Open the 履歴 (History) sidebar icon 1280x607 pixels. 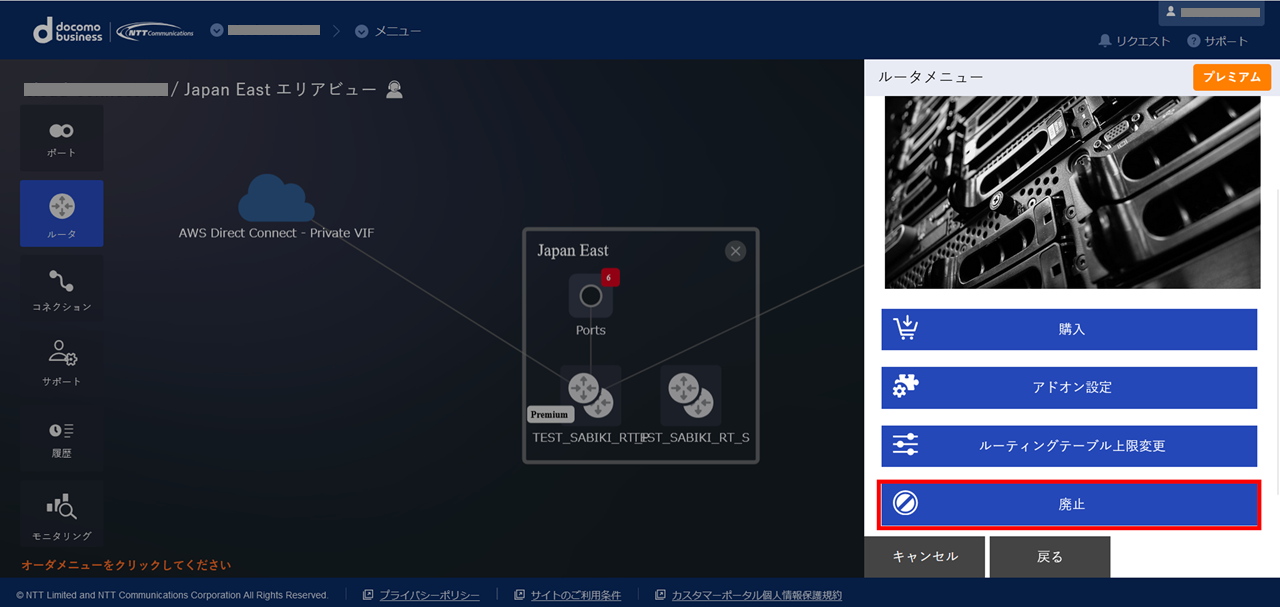(61, 436)
